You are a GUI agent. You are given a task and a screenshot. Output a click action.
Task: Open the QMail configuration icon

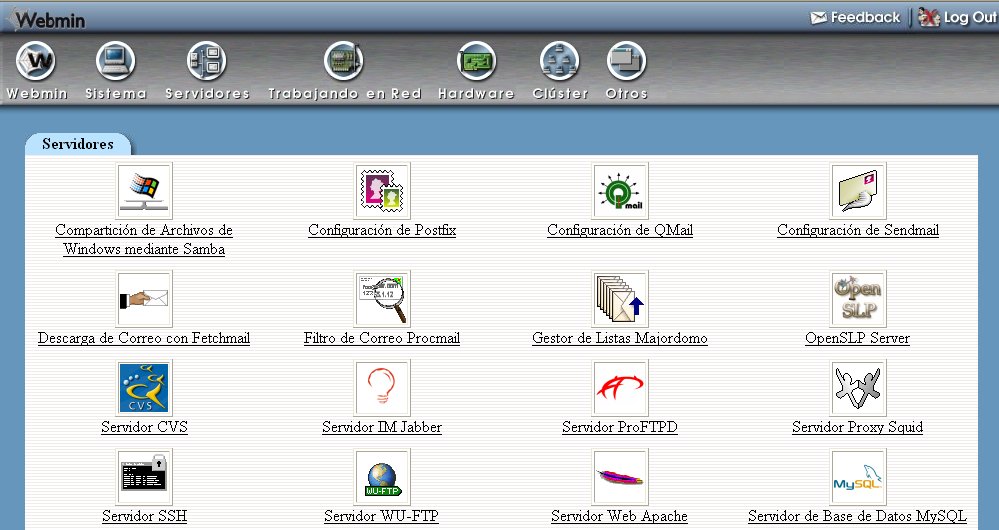(620, 190)
